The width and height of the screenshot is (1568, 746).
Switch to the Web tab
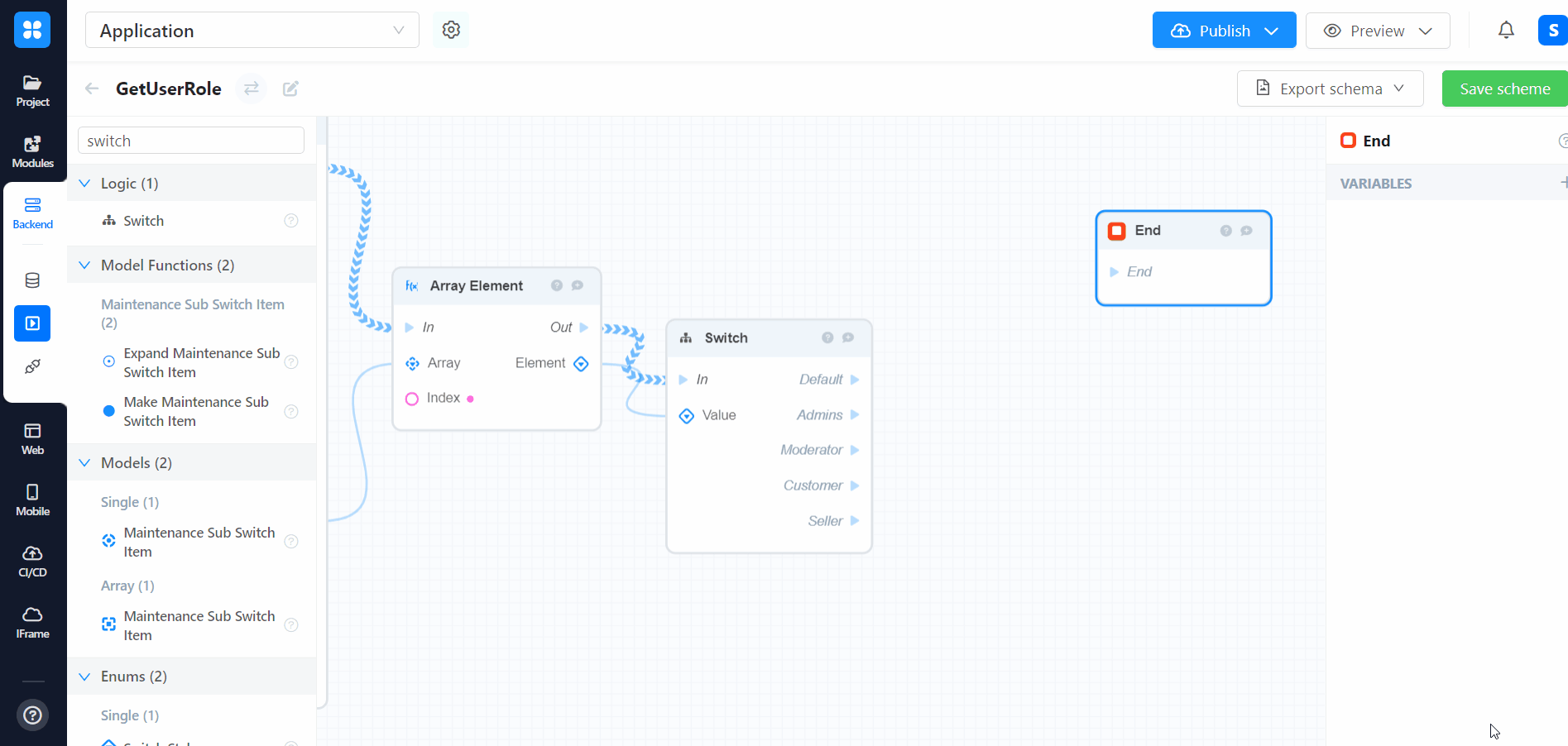(x=32, y=438)
